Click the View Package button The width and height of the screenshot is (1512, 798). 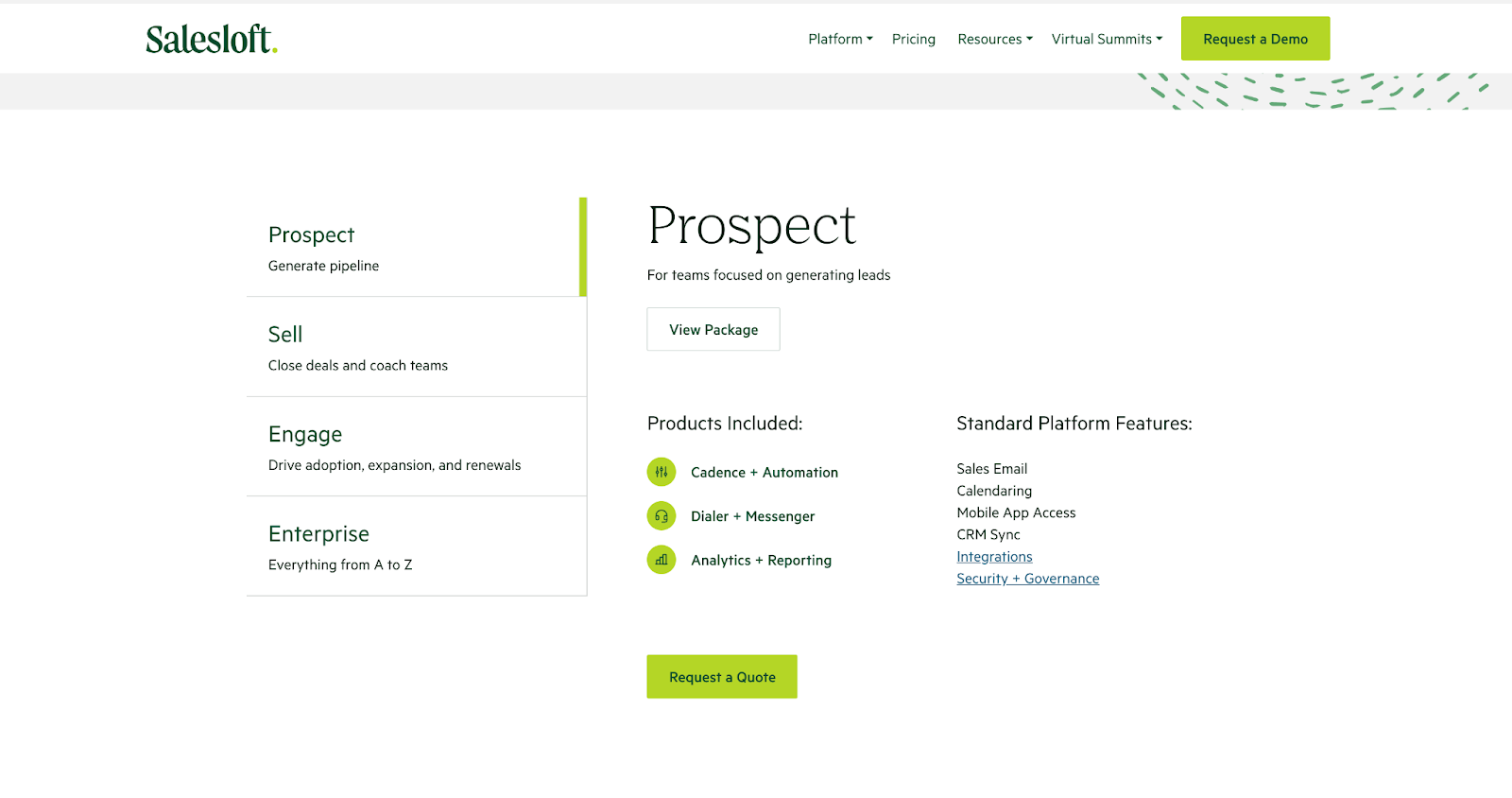tap(713, 329)
